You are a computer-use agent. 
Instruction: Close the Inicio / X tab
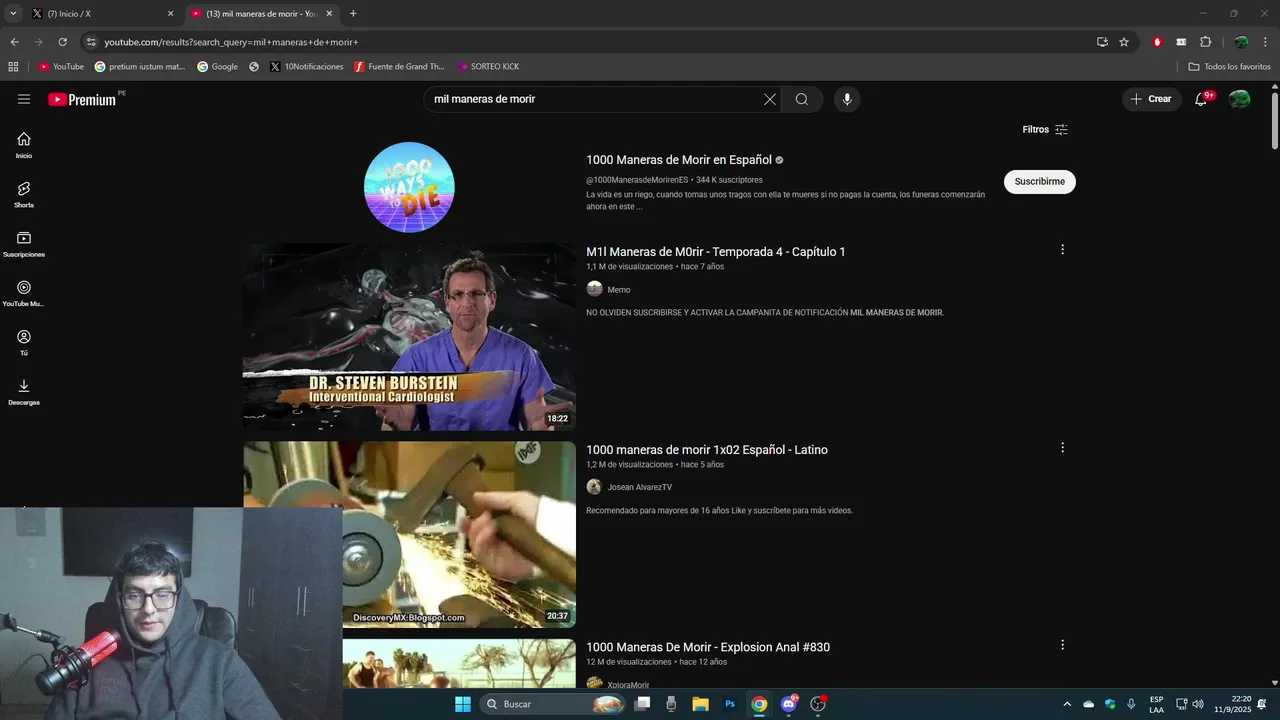170,14
